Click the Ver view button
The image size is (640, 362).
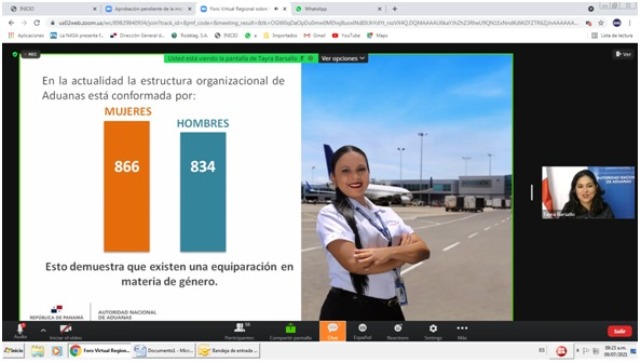pyautogui.click(x=623, y=54)
